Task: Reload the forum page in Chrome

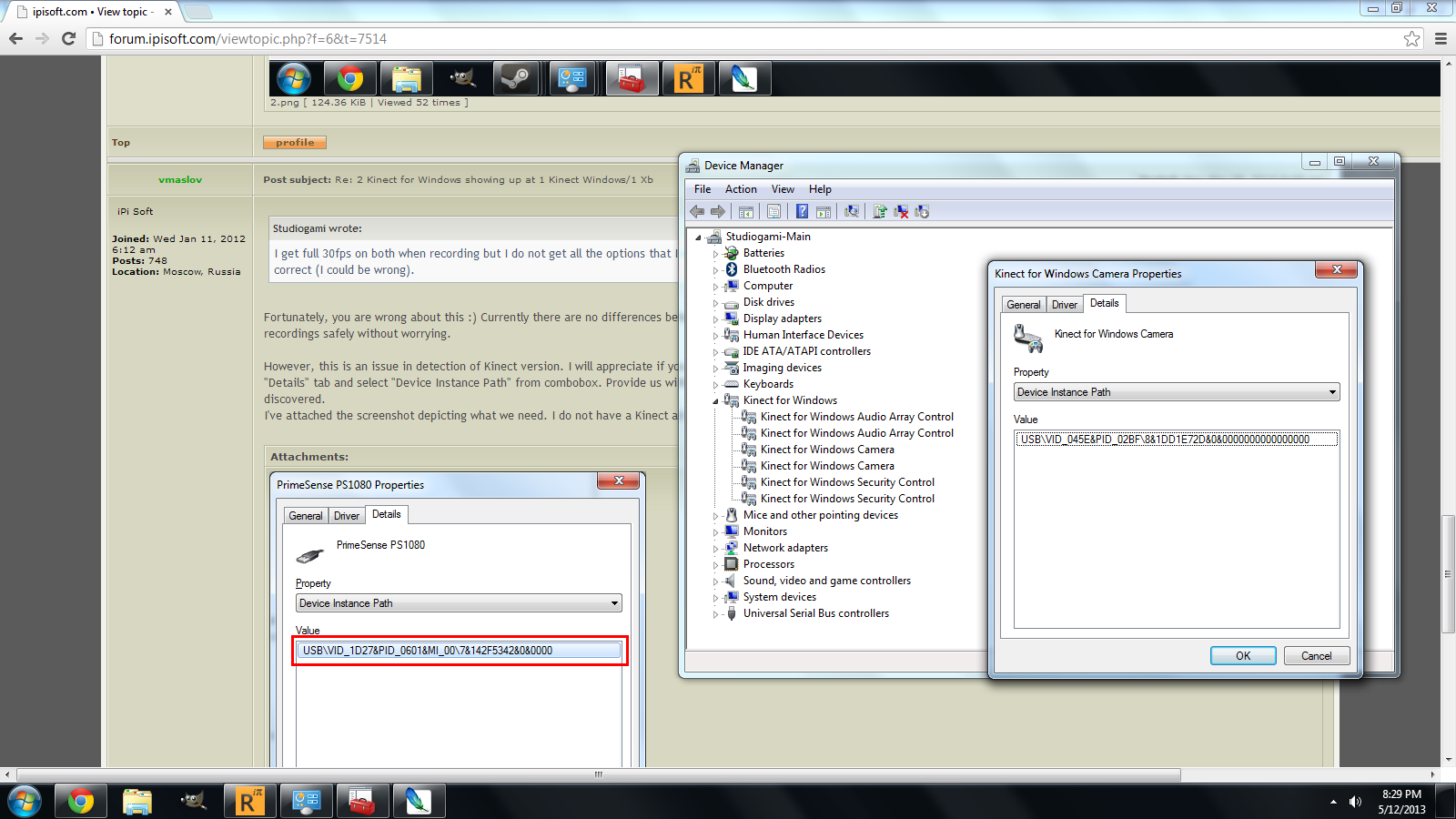Action: coord(68,38)
